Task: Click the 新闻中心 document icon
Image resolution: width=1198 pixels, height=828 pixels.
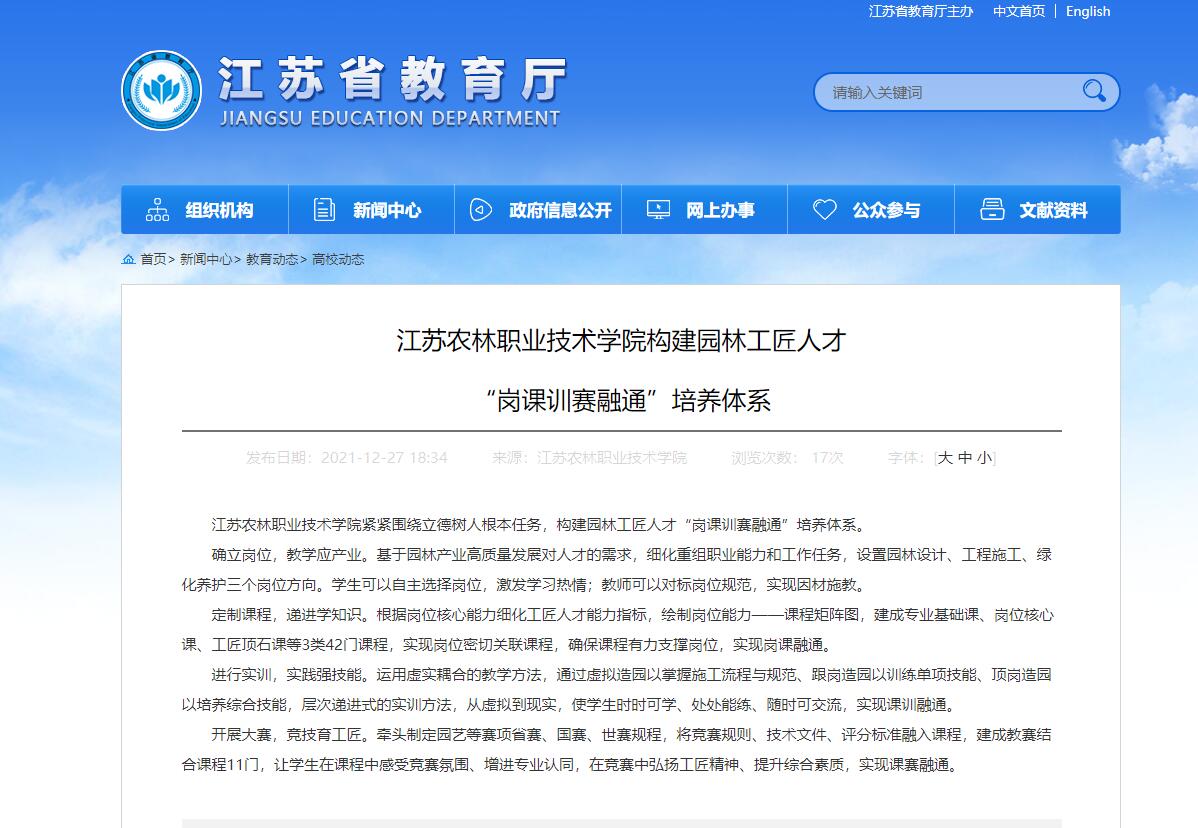Action: [x=324, y=209]
